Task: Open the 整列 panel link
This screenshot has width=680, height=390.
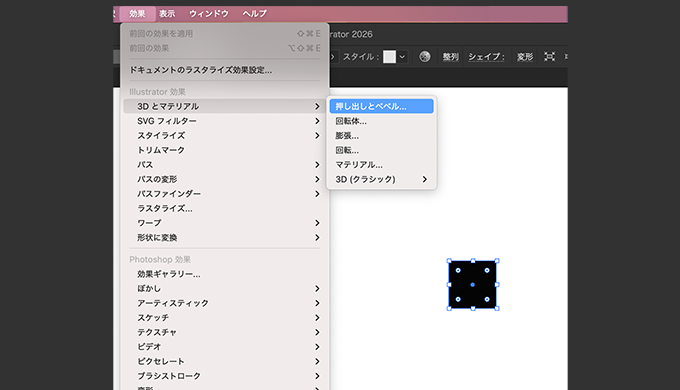Action: click(x=451, y=57)
